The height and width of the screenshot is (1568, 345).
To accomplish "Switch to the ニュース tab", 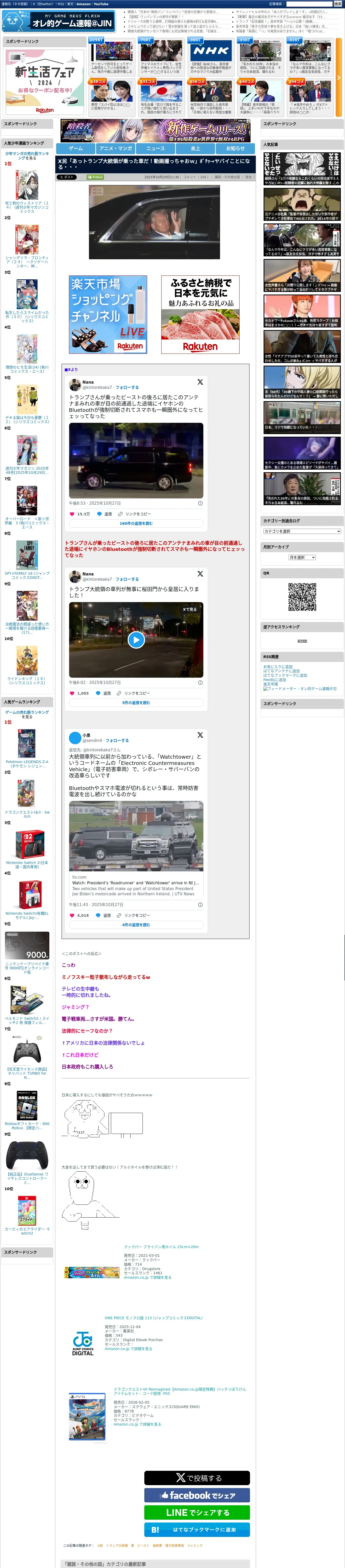I will [x=156, y=148].
